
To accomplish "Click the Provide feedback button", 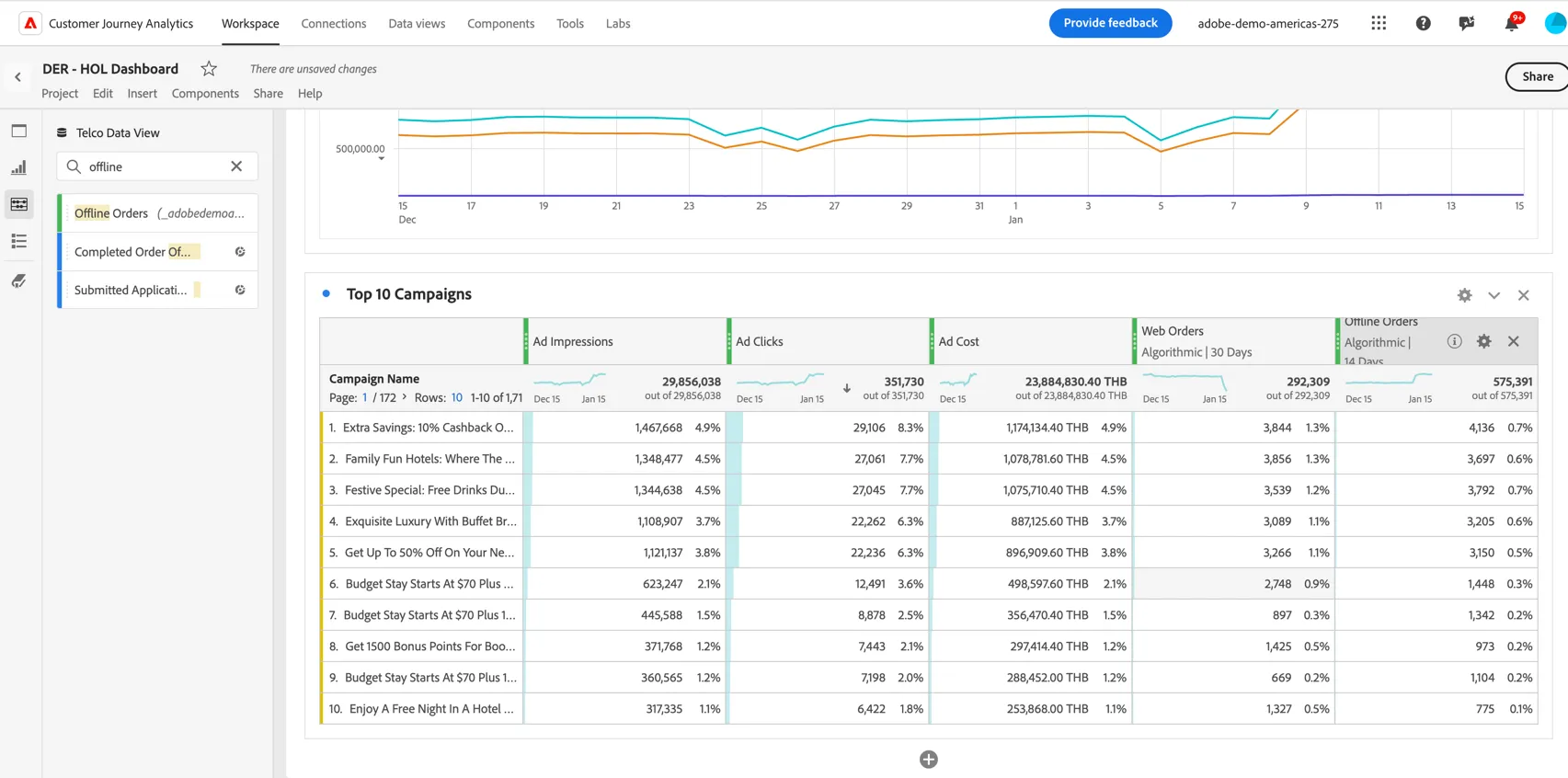I will click(x=1110, y=23).
